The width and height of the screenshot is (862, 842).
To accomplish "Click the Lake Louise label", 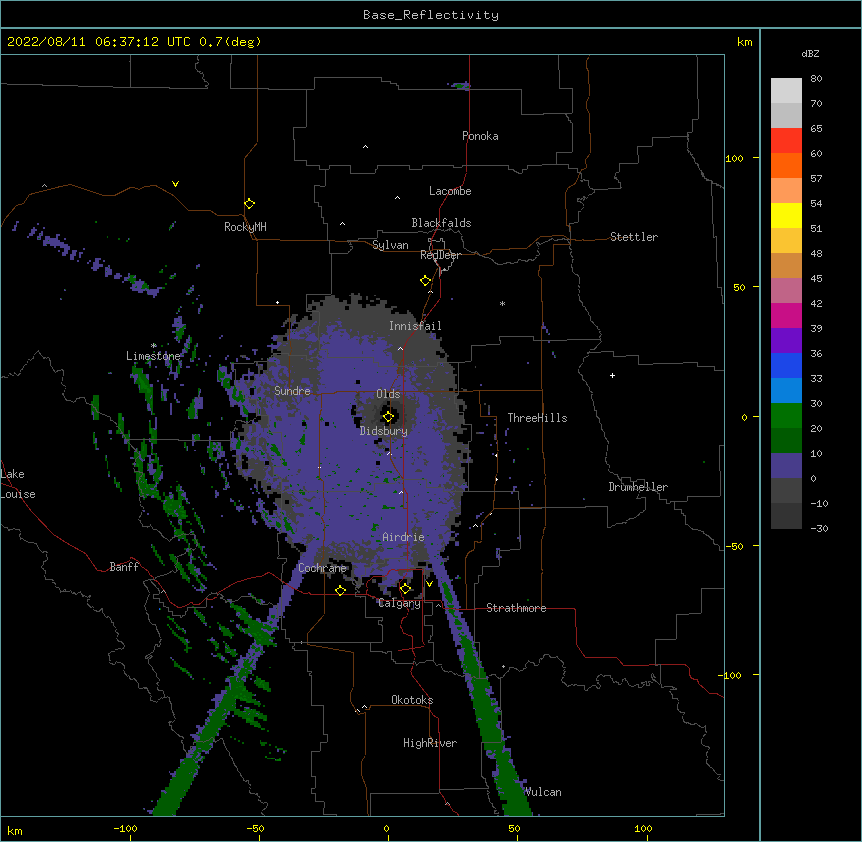I will click(18, 484).
